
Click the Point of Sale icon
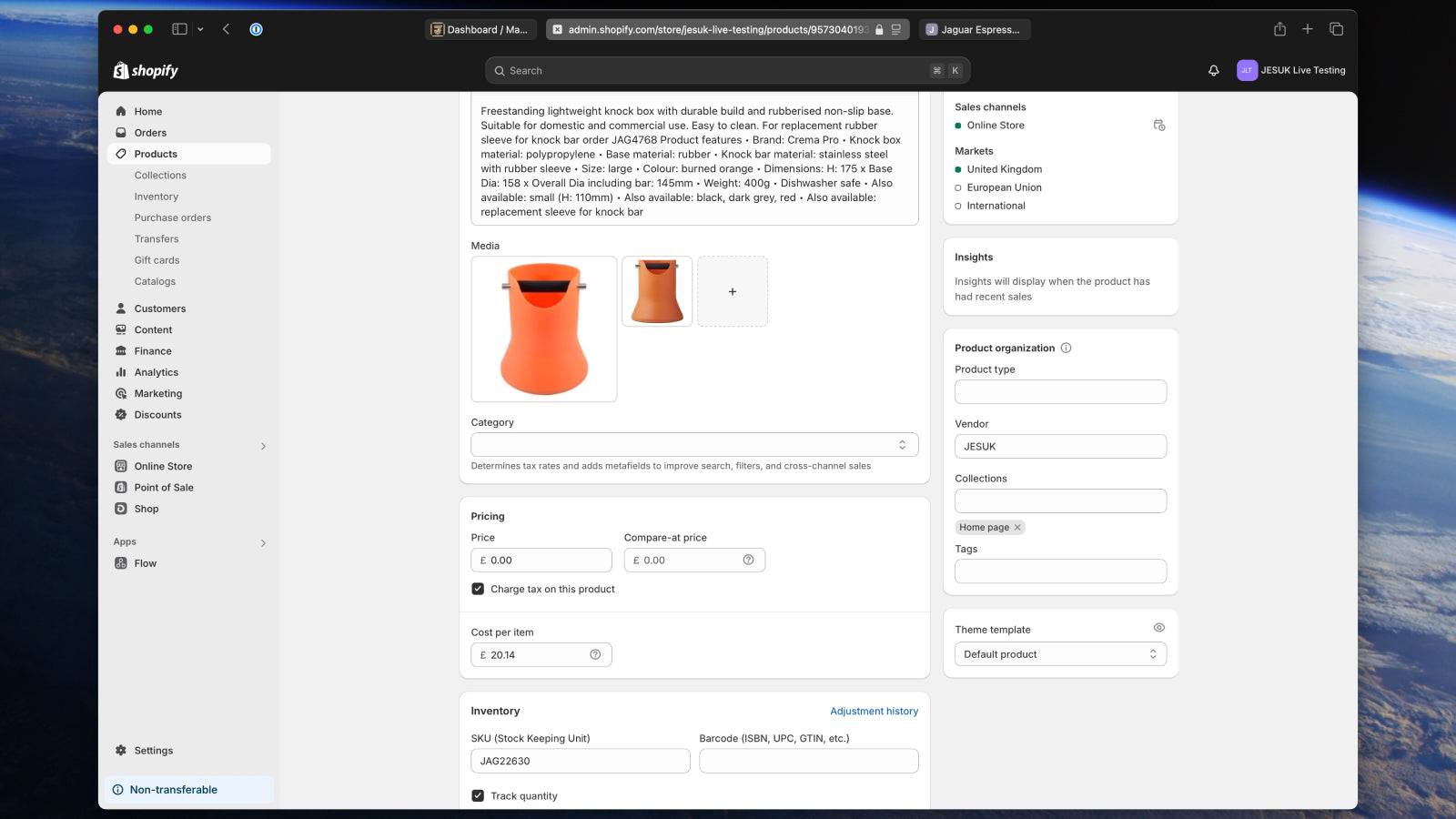(121, 487)
